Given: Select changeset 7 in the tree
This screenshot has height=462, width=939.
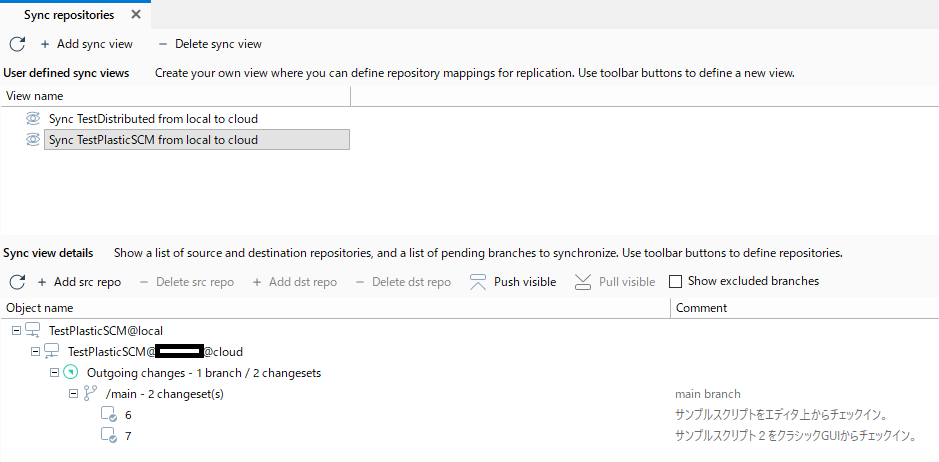Looking at the screenshot, I should [x=128, y=436].
